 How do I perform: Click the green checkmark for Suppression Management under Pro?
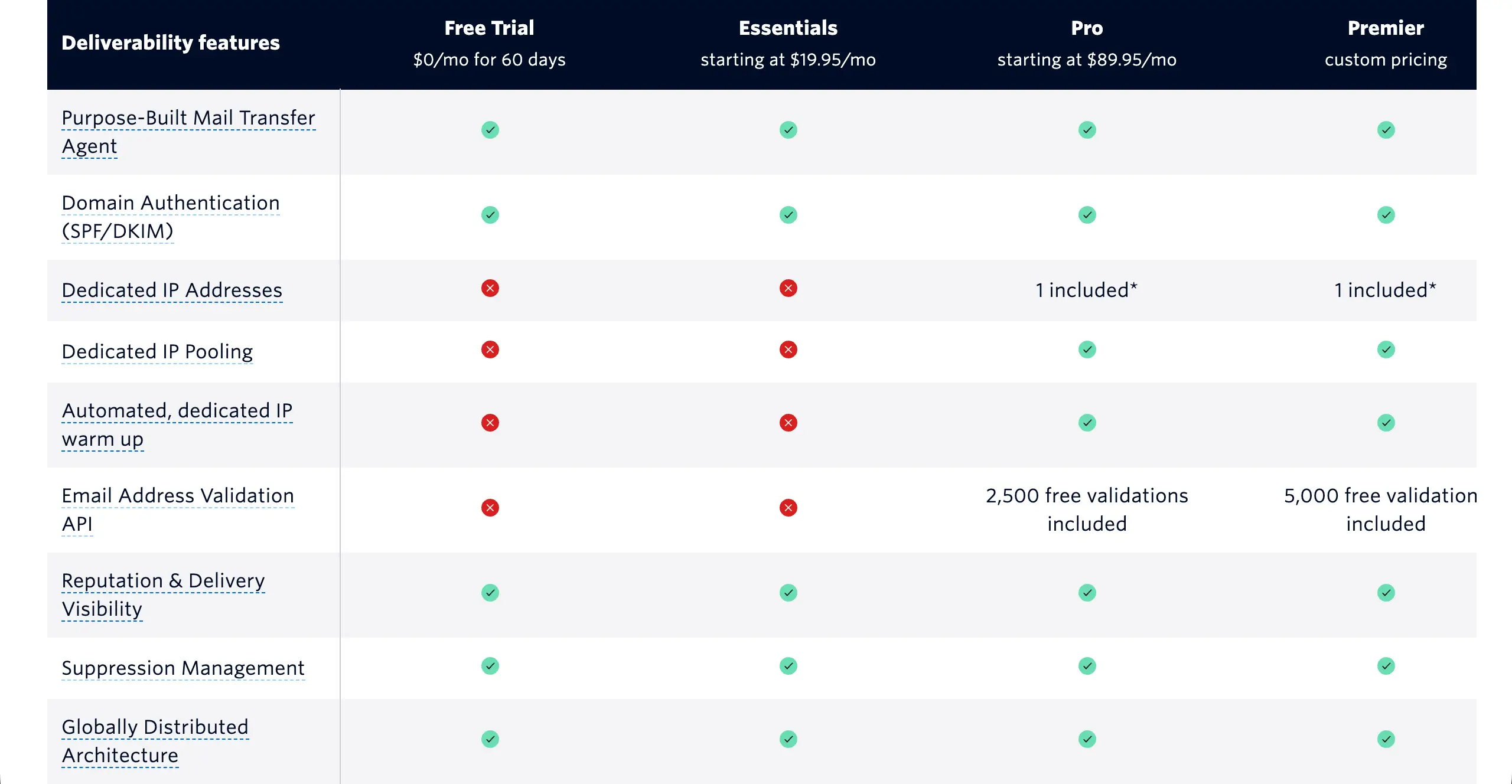(1087, 666)
